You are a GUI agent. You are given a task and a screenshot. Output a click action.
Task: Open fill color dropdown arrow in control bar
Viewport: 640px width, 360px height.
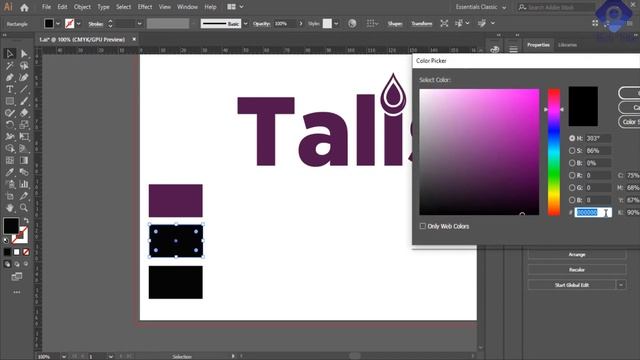tap(58, 24)
